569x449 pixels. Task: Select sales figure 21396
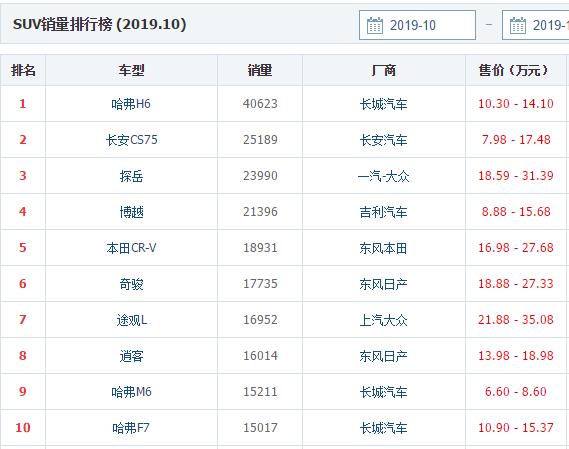(260, 212)
